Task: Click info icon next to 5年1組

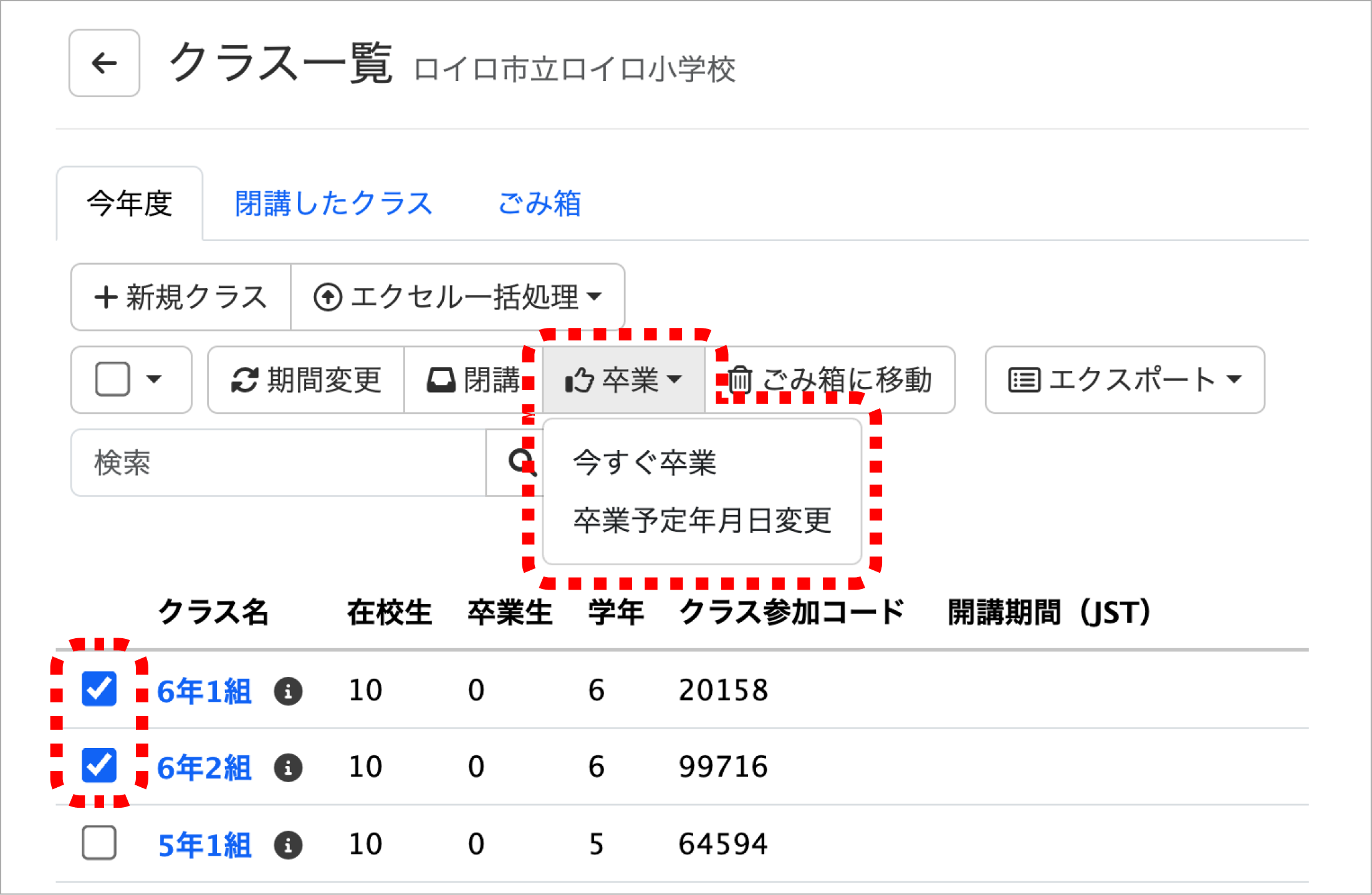Action: (288, 845)
